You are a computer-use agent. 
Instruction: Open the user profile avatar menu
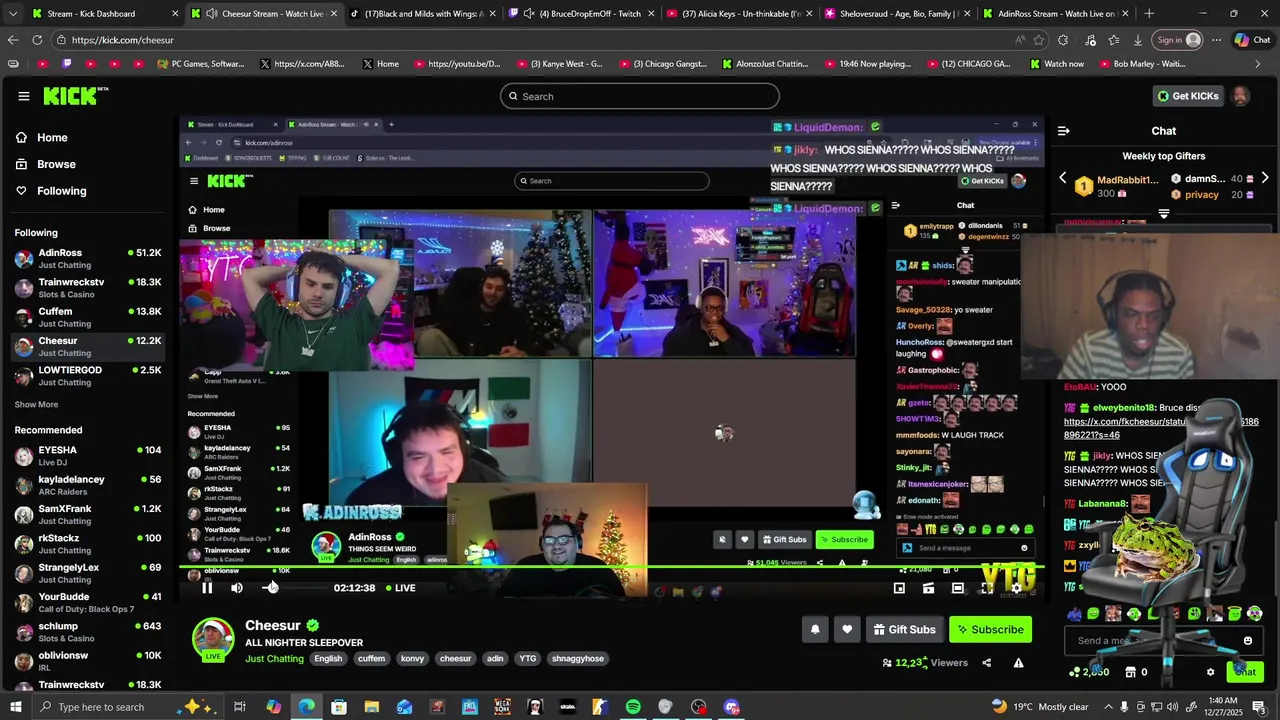(1240, 96)
